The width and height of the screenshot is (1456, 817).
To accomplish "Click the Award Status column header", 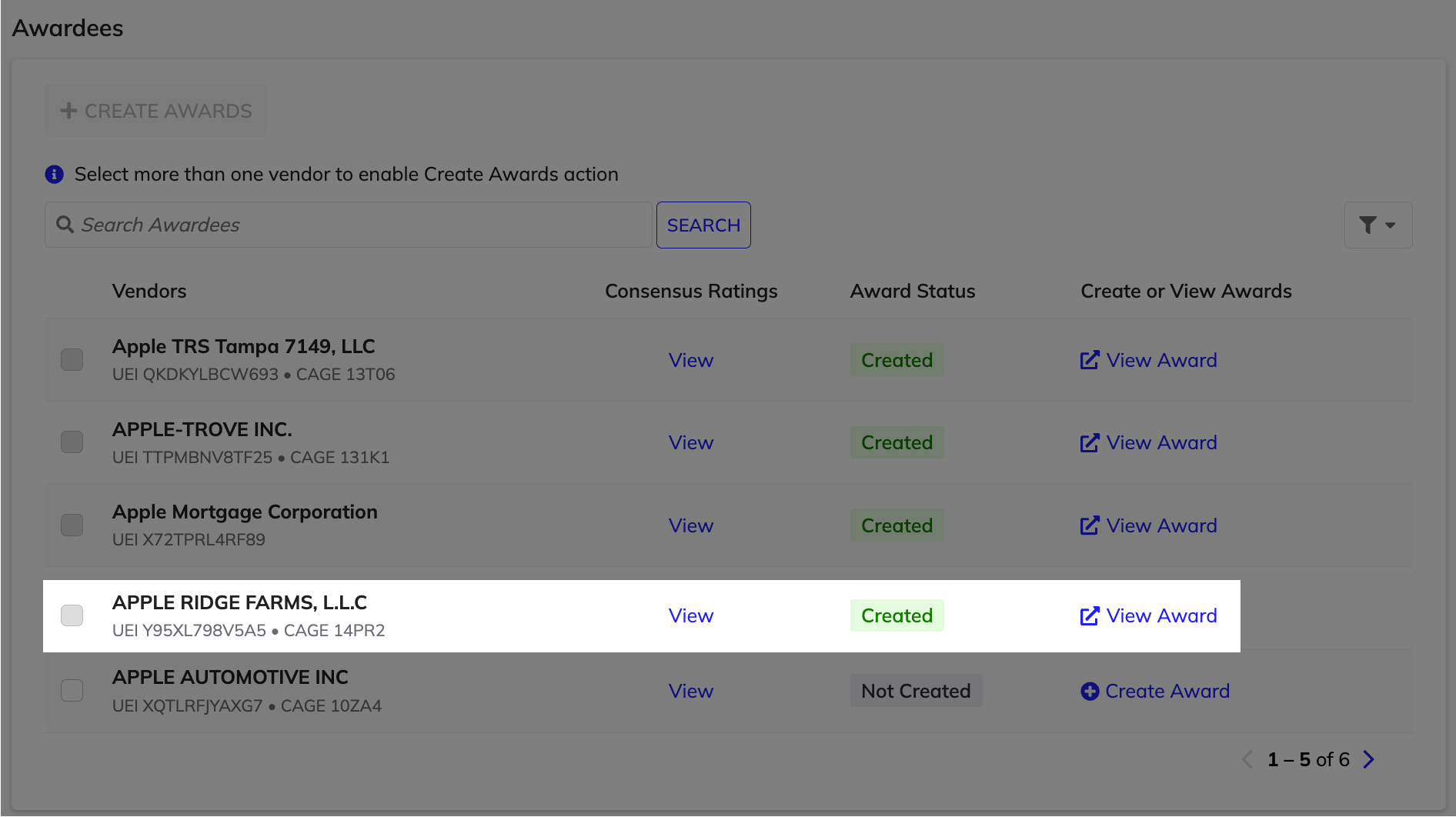I will (x=913, y=291).
